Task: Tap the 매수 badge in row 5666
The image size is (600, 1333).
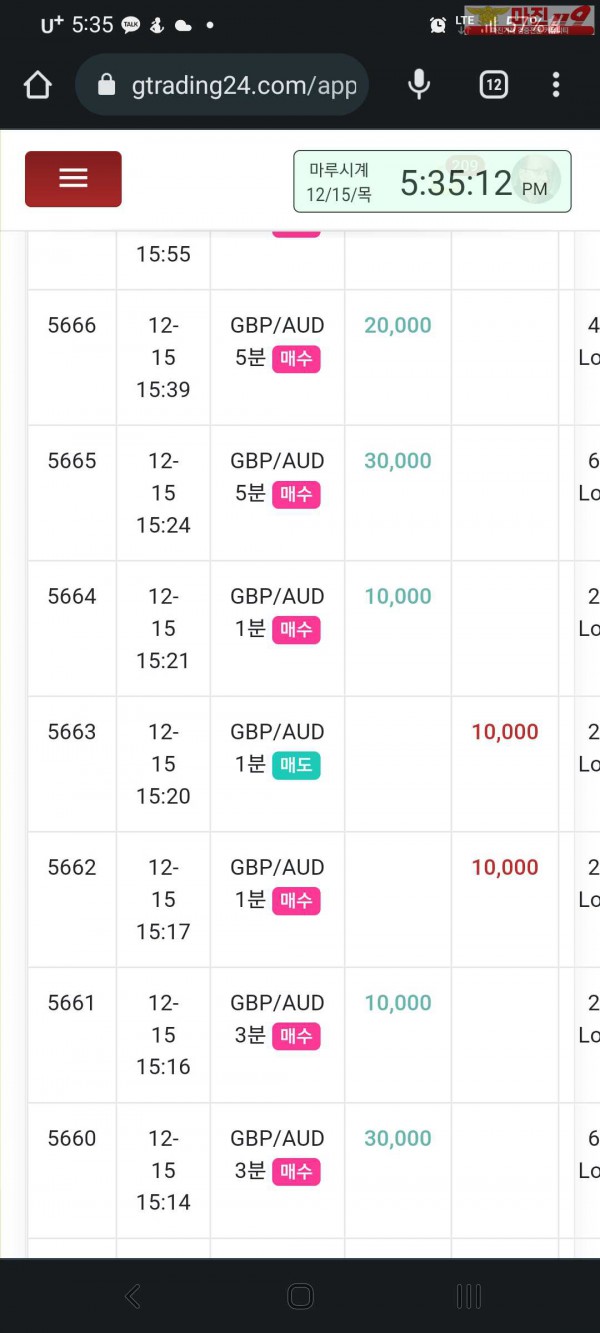Action: point(296,358)
